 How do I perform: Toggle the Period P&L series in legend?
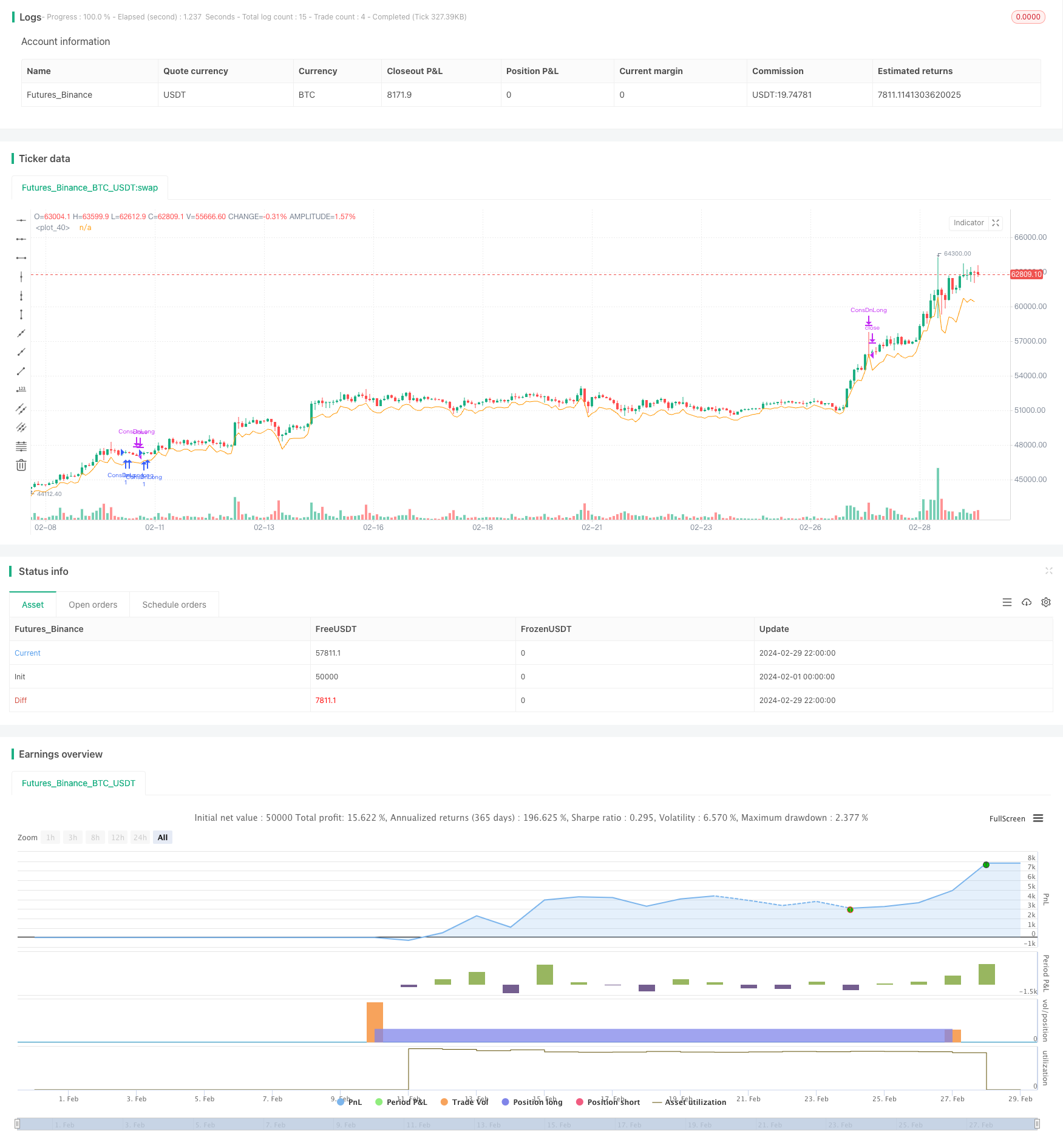401,1102
